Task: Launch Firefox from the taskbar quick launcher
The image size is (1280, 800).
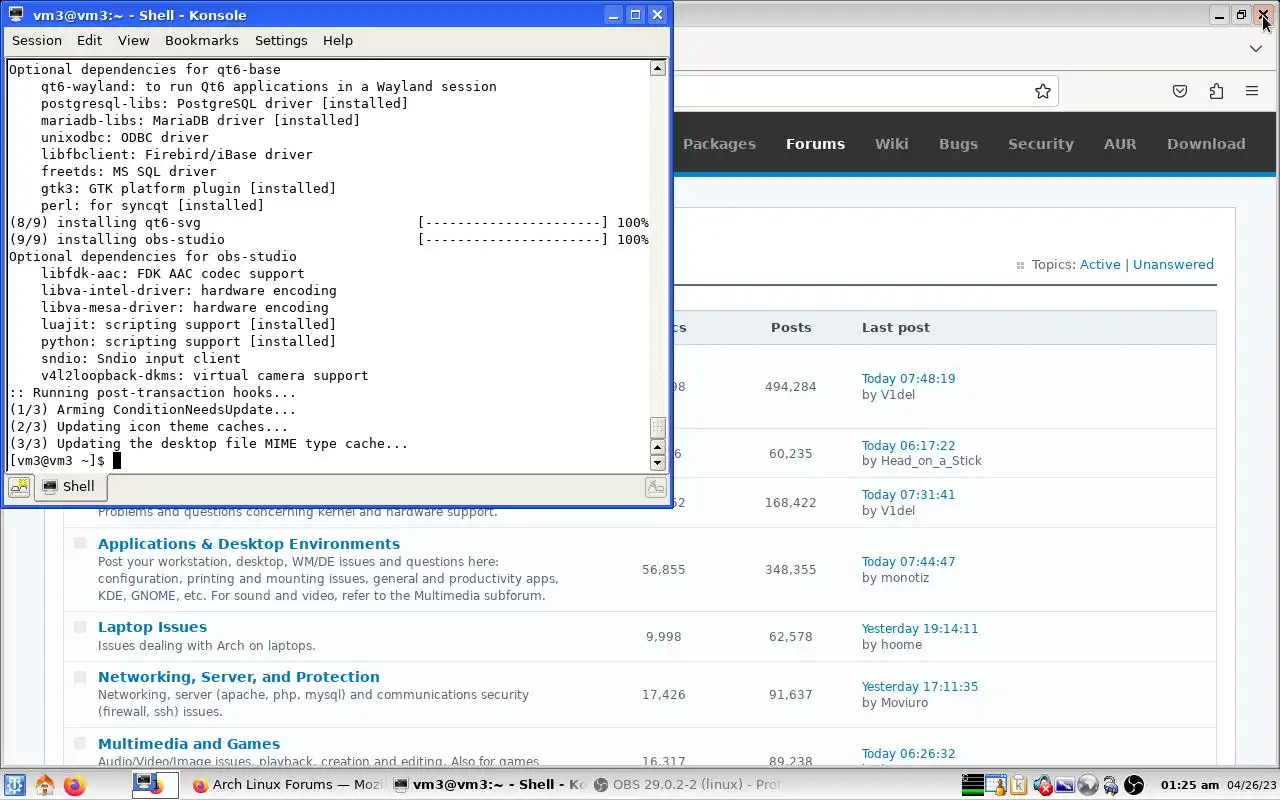Action: coord(75,785)
